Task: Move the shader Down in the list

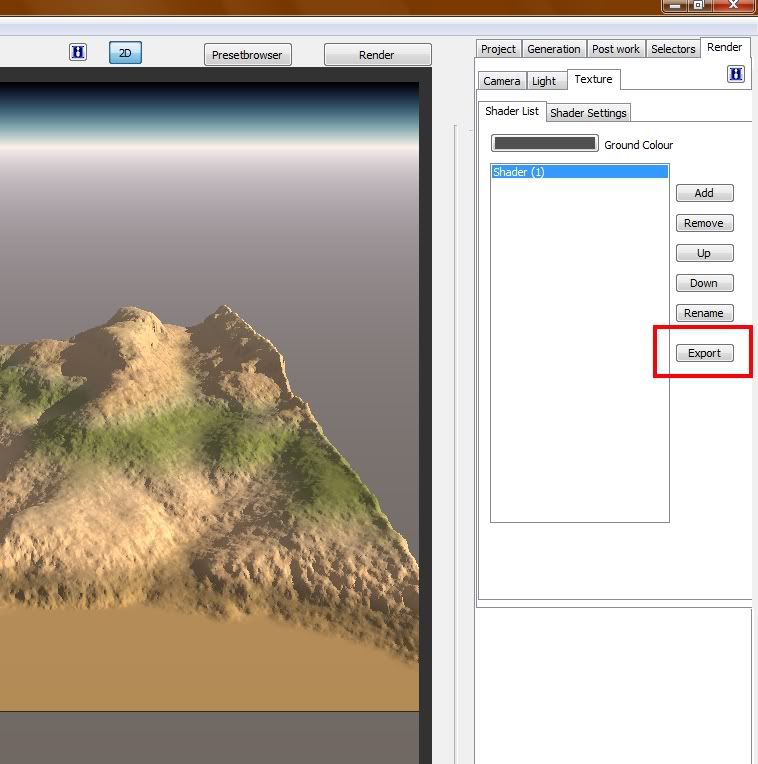Action: (x=704, y=283)
